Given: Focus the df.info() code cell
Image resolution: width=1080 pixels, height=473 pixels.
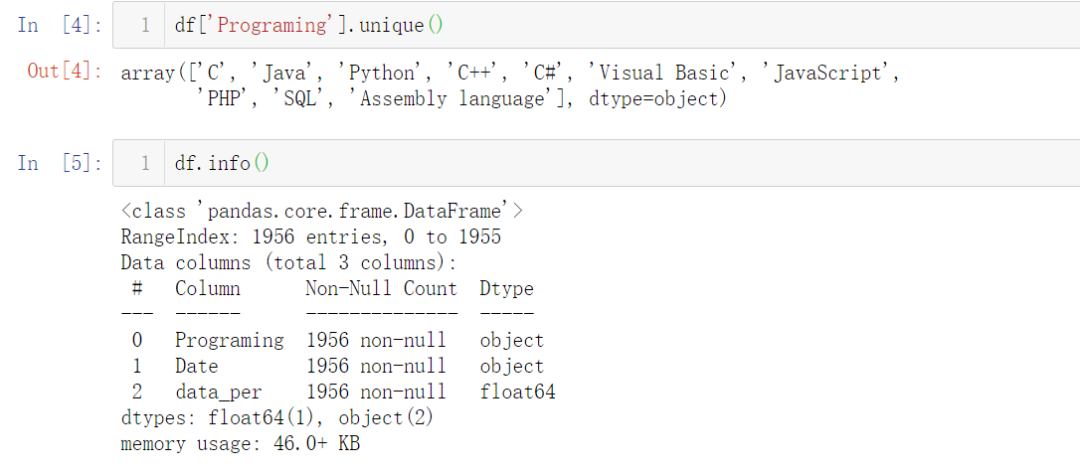Looking at the screenshot, I should coord(600,163).
